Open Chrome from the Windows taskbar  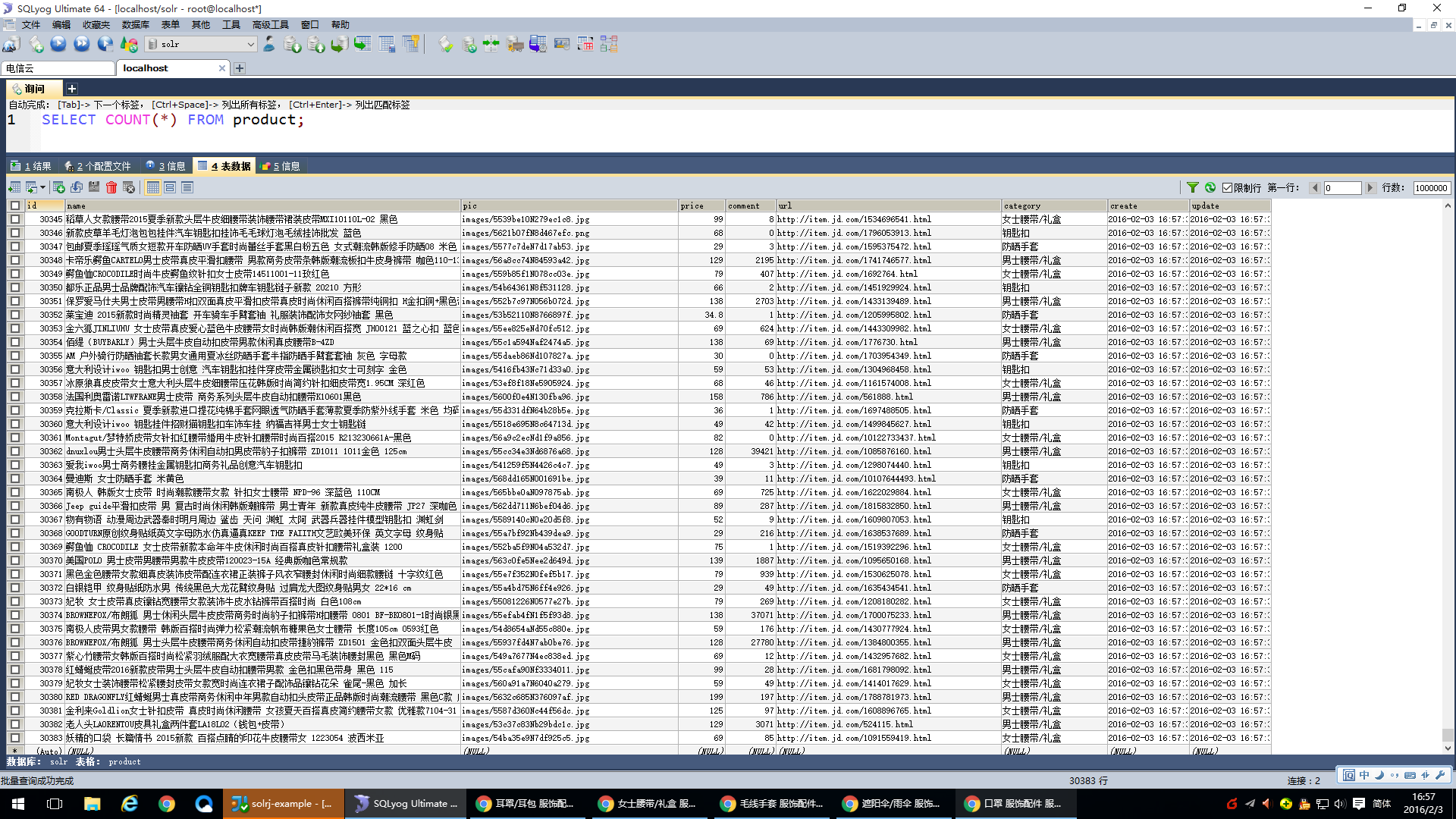pyautogui.click(x=167, y=804)
